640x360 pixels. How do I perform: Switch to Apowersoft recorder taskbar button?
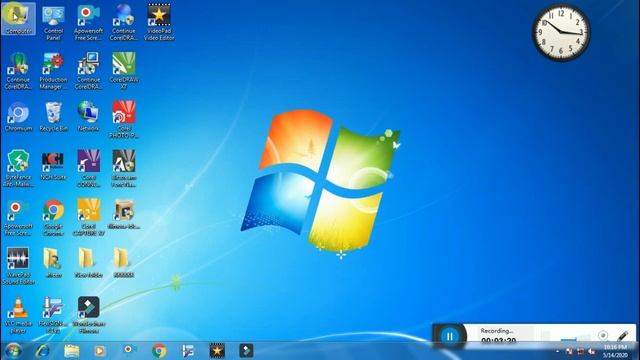[129, 350]
